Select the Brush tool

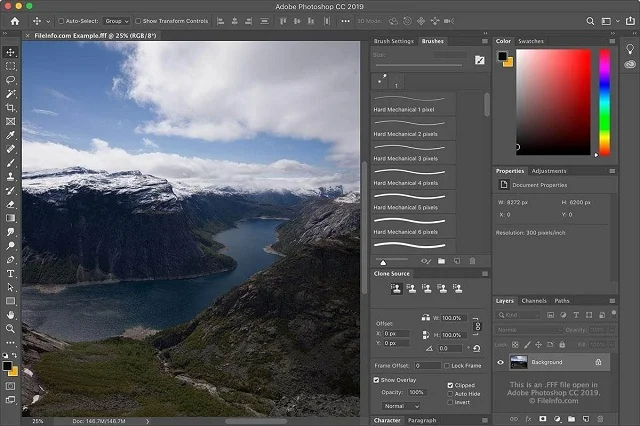10,163
